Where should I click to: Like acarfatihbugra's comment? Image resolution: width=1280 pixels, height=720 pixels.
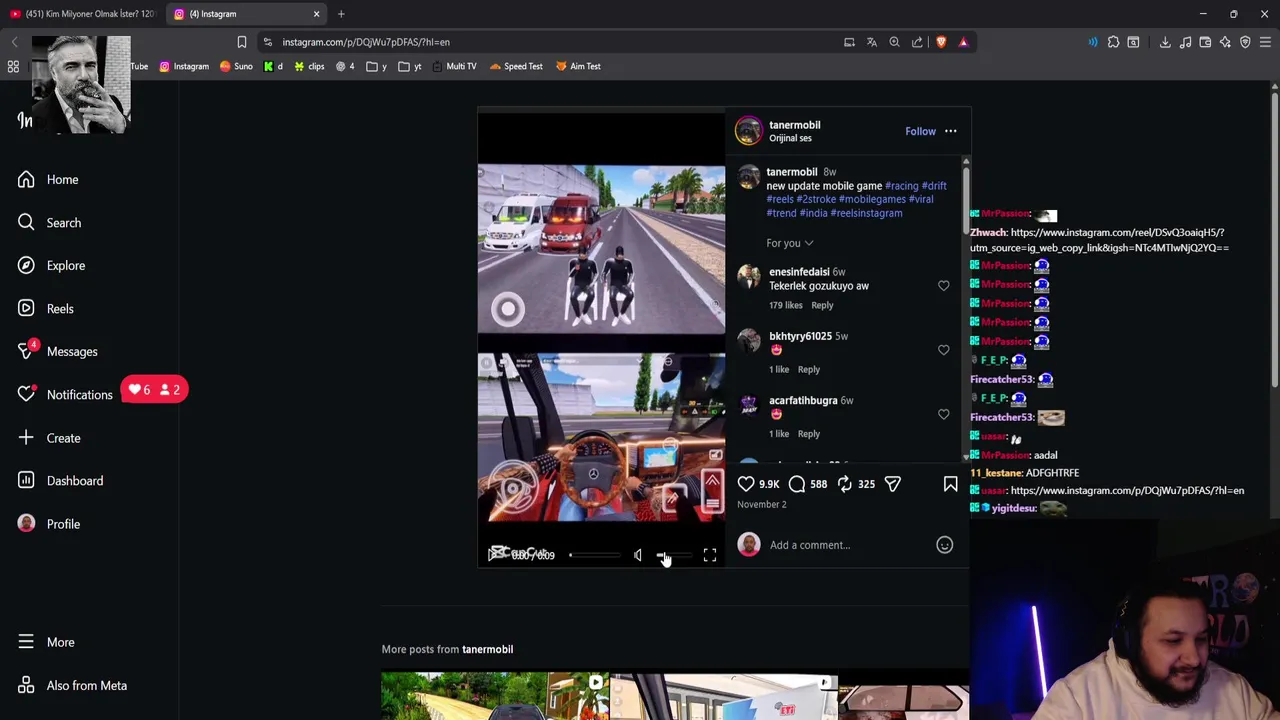[x=943, y=414]
